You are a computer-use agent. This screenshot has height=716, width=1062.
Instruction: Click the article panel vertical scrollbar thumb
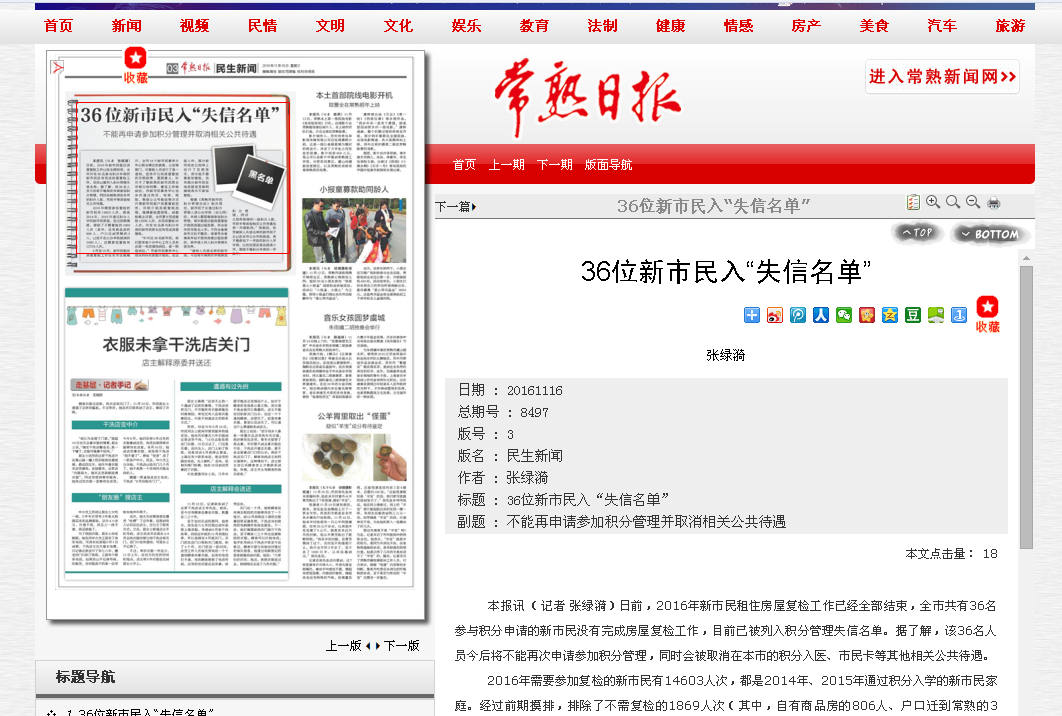(x=1026, y=406)
